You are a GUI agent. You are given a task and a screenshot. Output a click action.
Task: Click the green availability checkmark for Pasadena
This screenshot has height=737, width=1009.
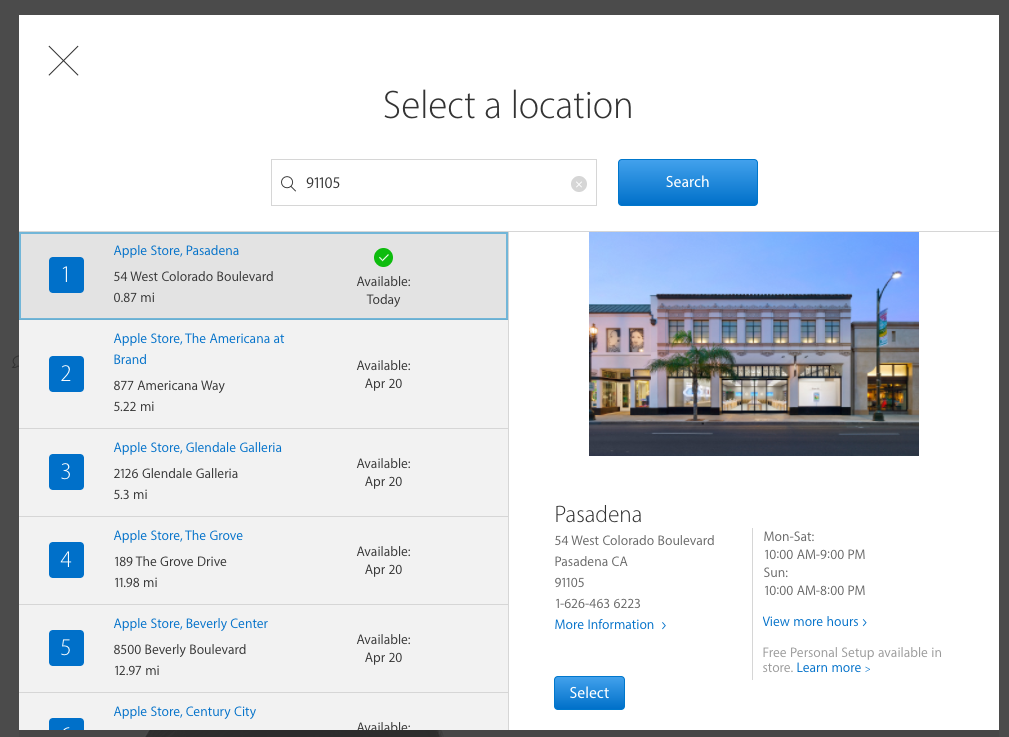point(383,257)
